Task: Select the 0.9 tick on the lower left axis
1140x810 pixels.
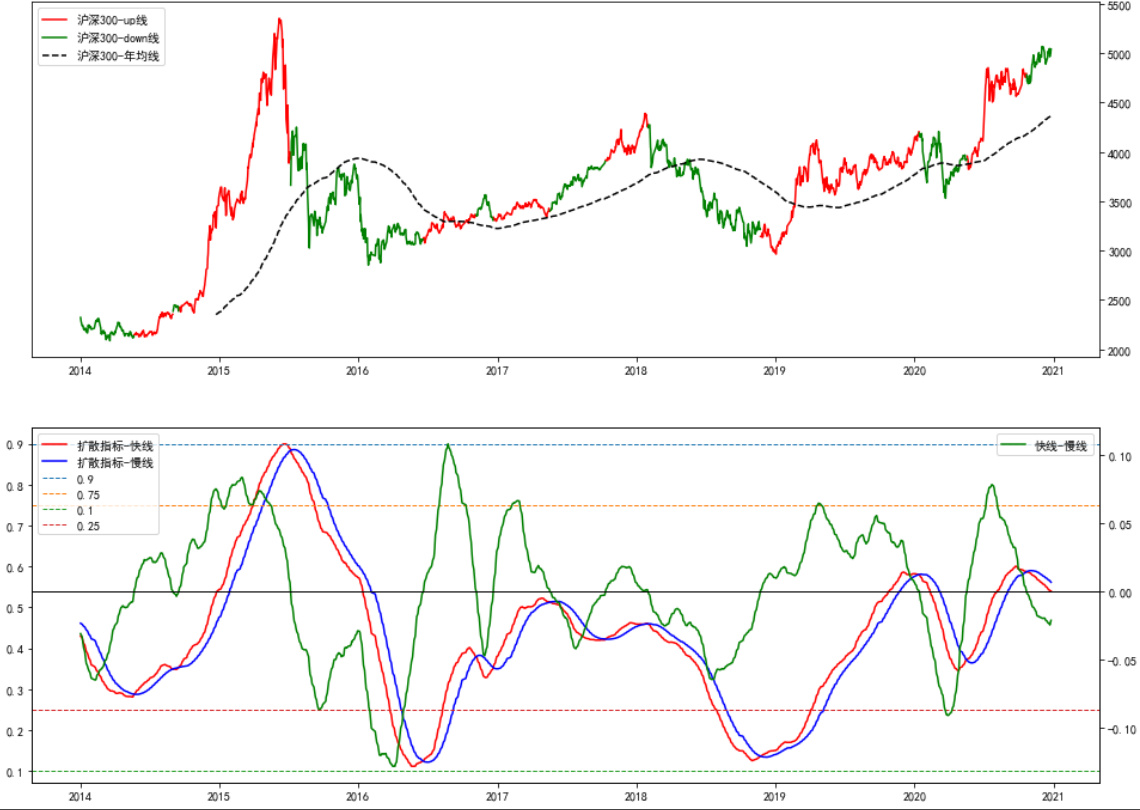Action: (x=15, y=445)
